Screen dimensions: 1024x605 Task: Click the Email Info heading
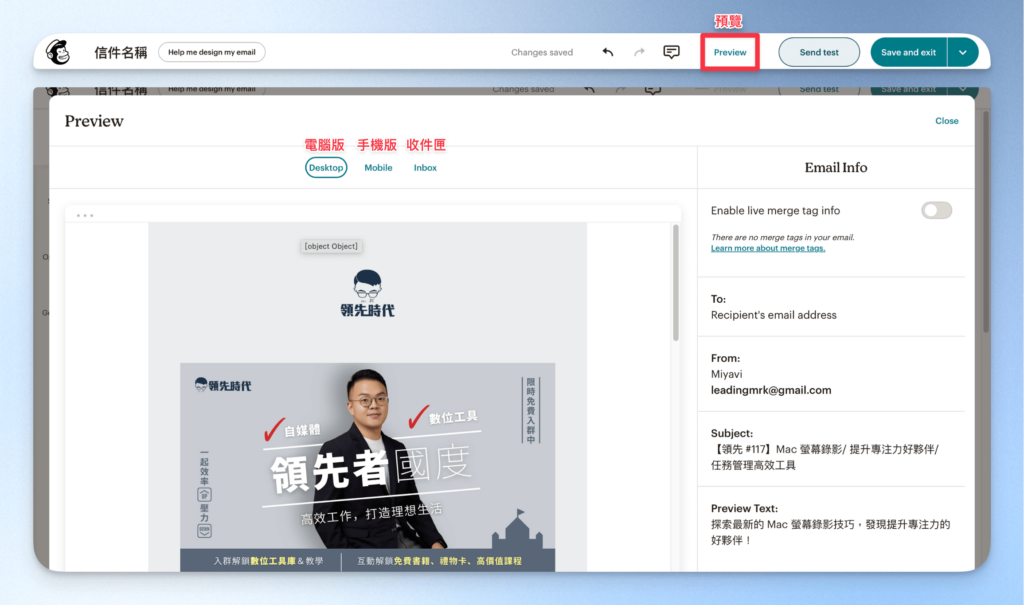[836, 168]
